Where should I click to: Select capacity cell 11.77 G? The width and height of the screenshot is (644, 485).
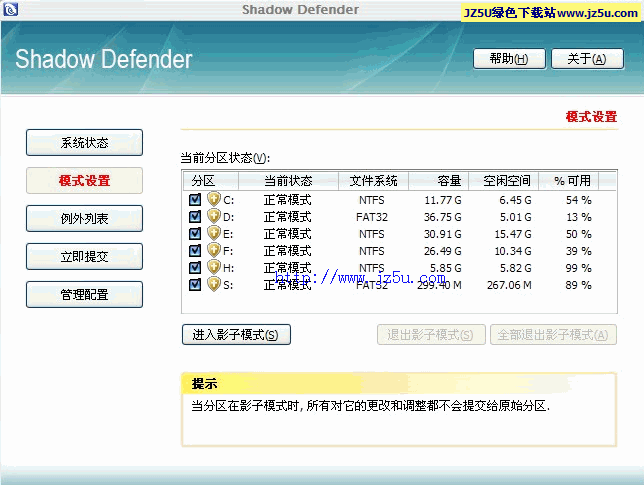(x=443, y=200)
